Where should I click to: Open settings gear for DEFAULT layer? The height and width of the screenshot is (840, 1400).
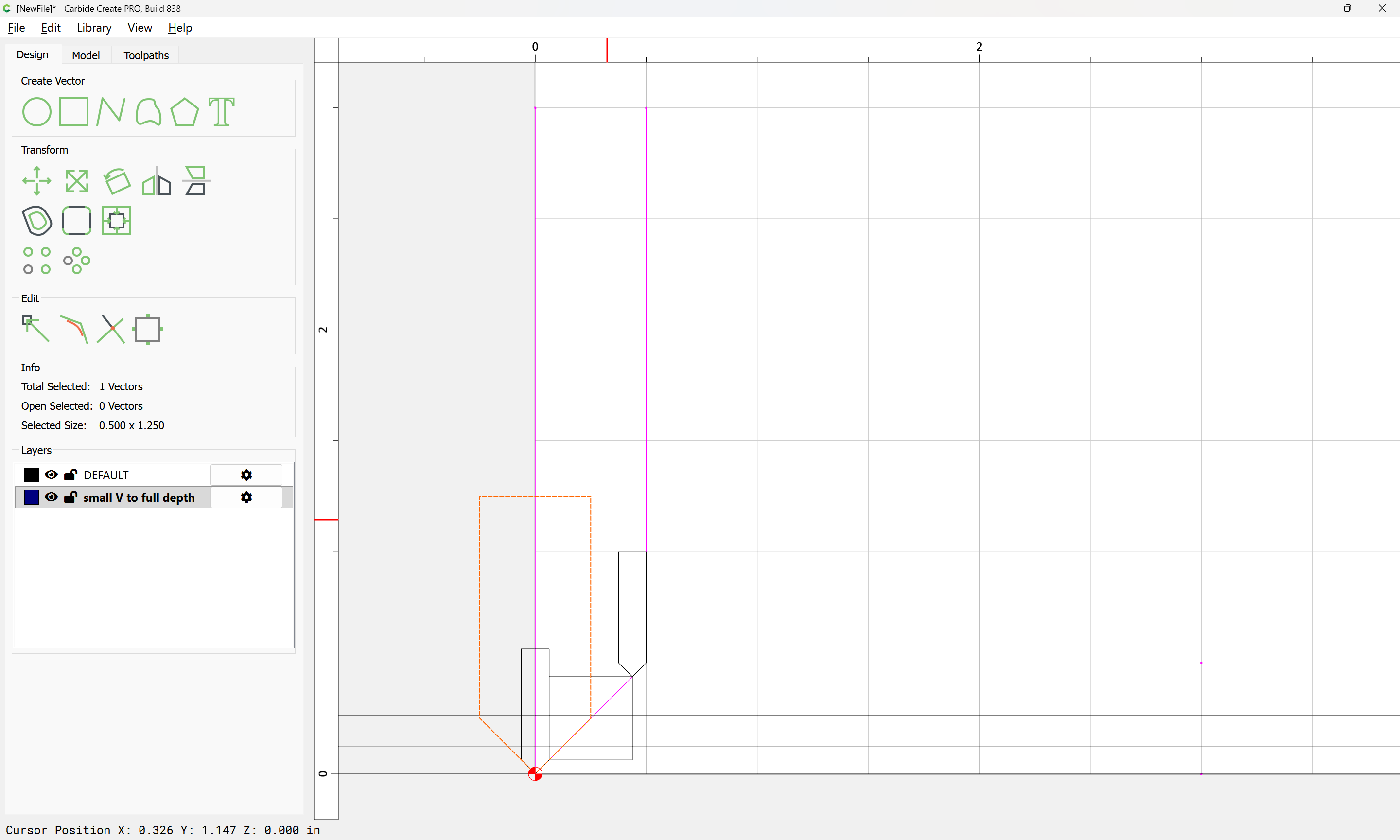[x=246, y=474]
